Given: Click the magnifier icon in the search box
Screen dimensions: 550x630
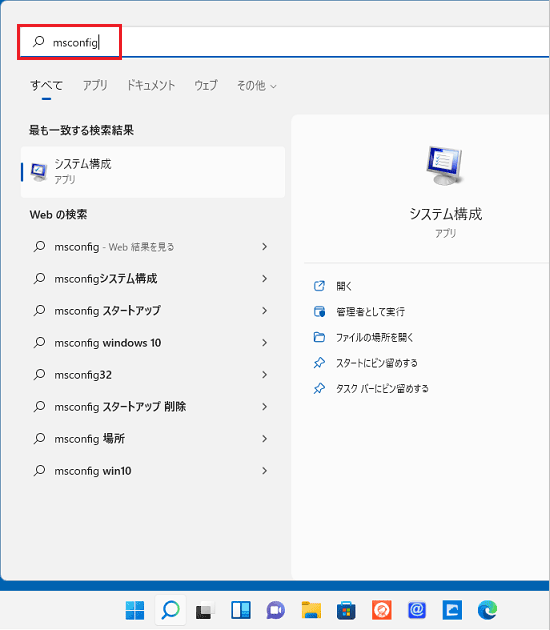Looking at the screenshot, I should (39, 41).
